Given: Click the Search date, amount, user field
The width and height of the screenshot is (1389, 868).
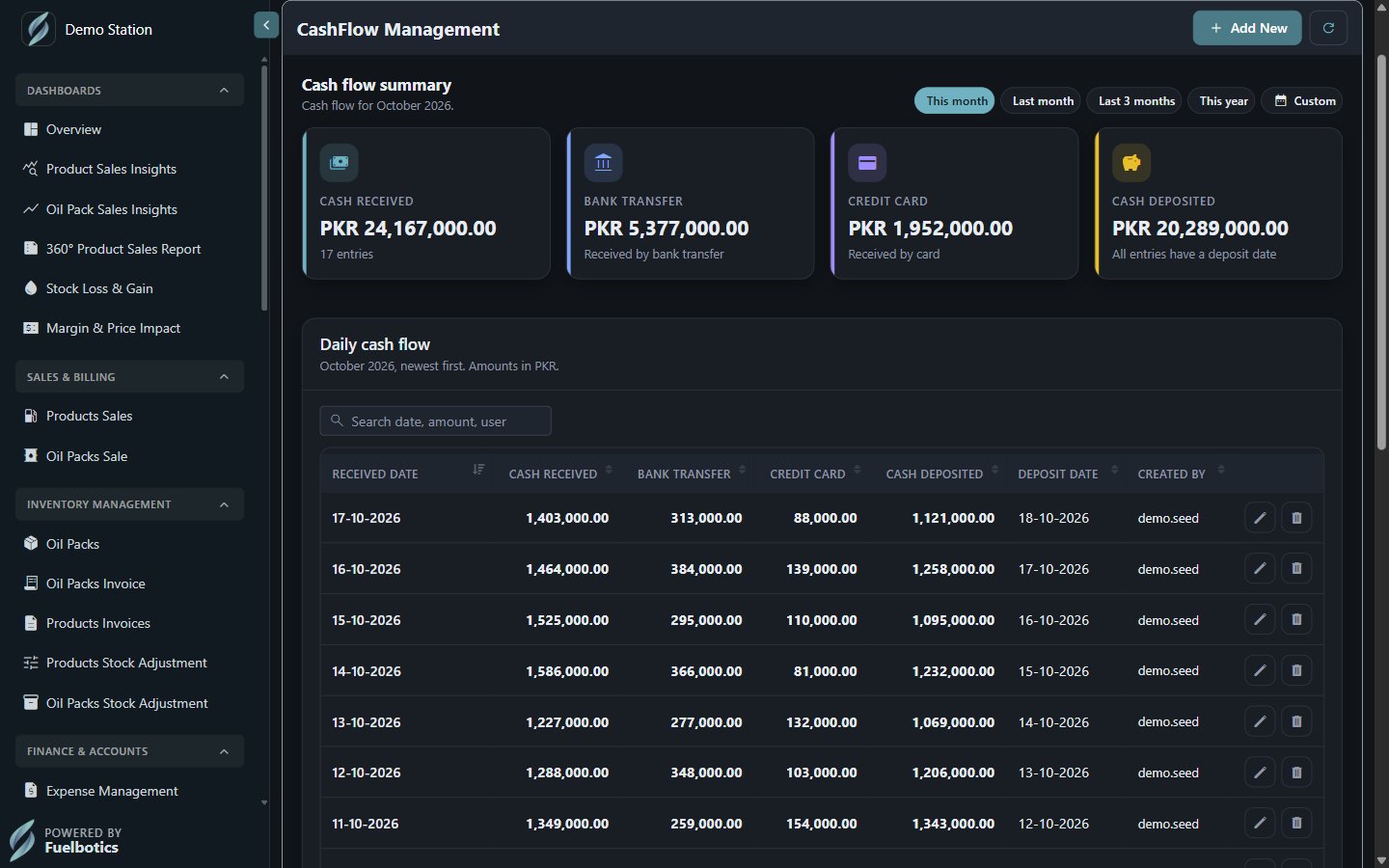Looking at the screenshot, I should [435, 420].
